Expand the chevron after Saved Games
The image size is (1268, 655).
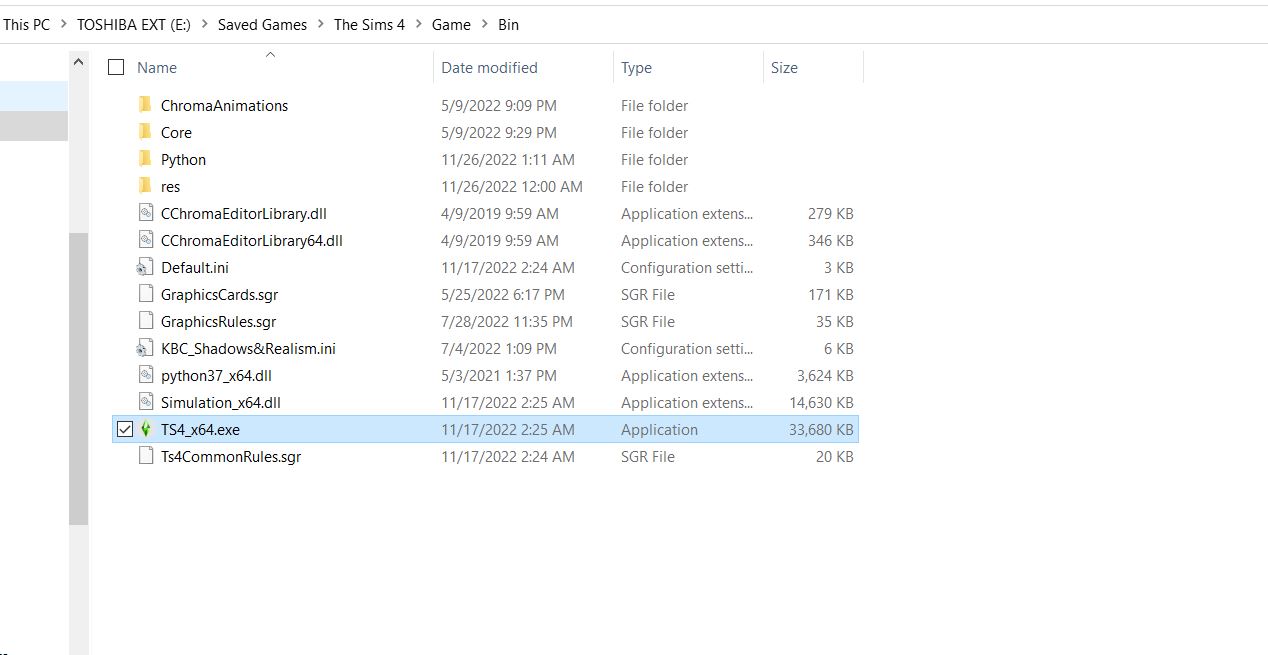point(321,24)
